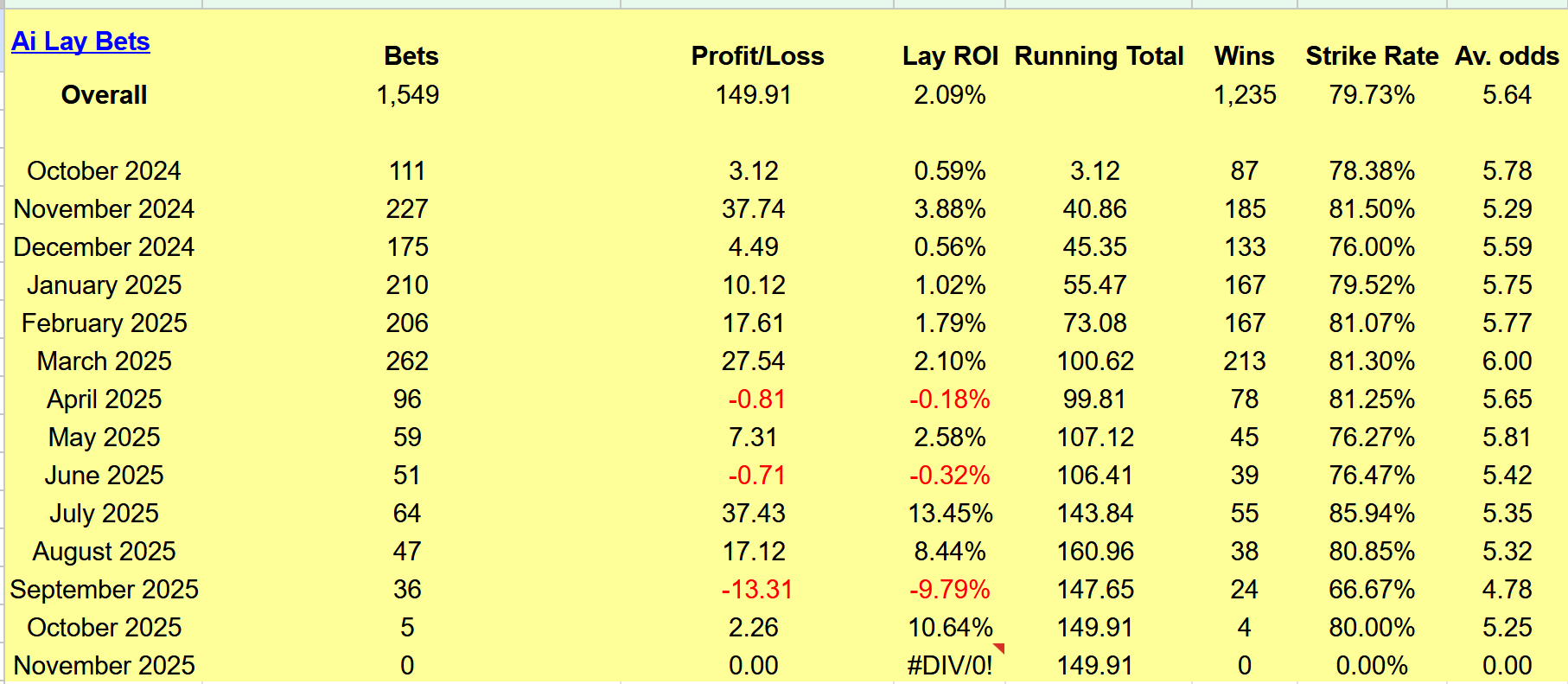1568x684 pixels.
Task: Select the September 2025 loss of -13.31
Action: tap(756, 590)
